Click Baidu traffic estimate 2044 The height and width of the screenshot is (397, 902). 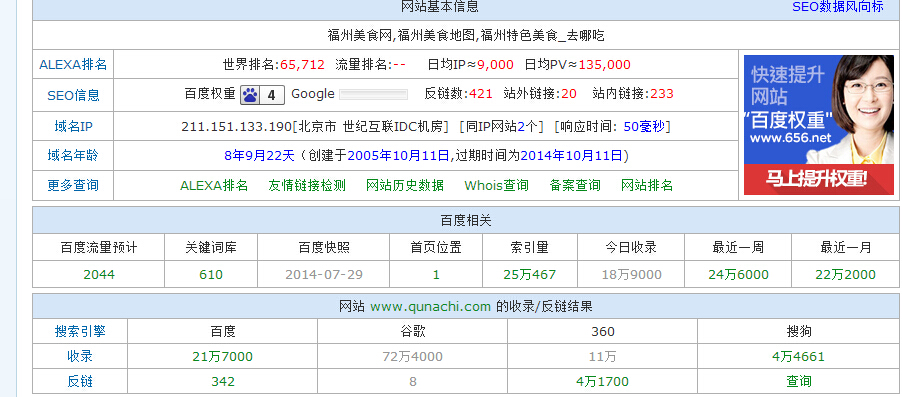pos(99,274)
